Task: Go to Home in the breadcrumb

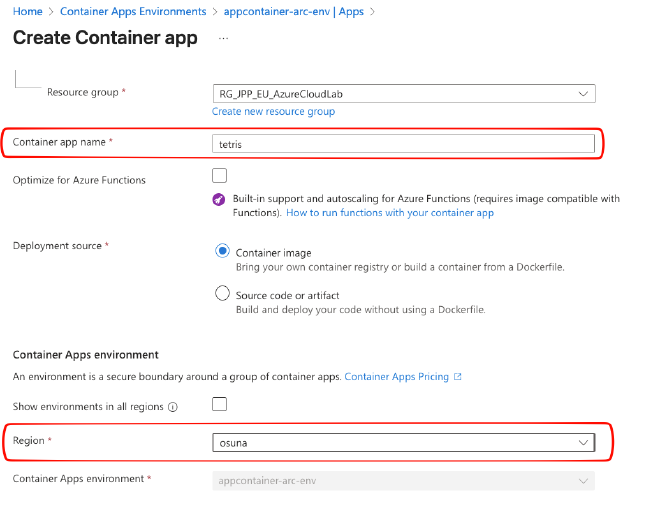Action: 27,12
